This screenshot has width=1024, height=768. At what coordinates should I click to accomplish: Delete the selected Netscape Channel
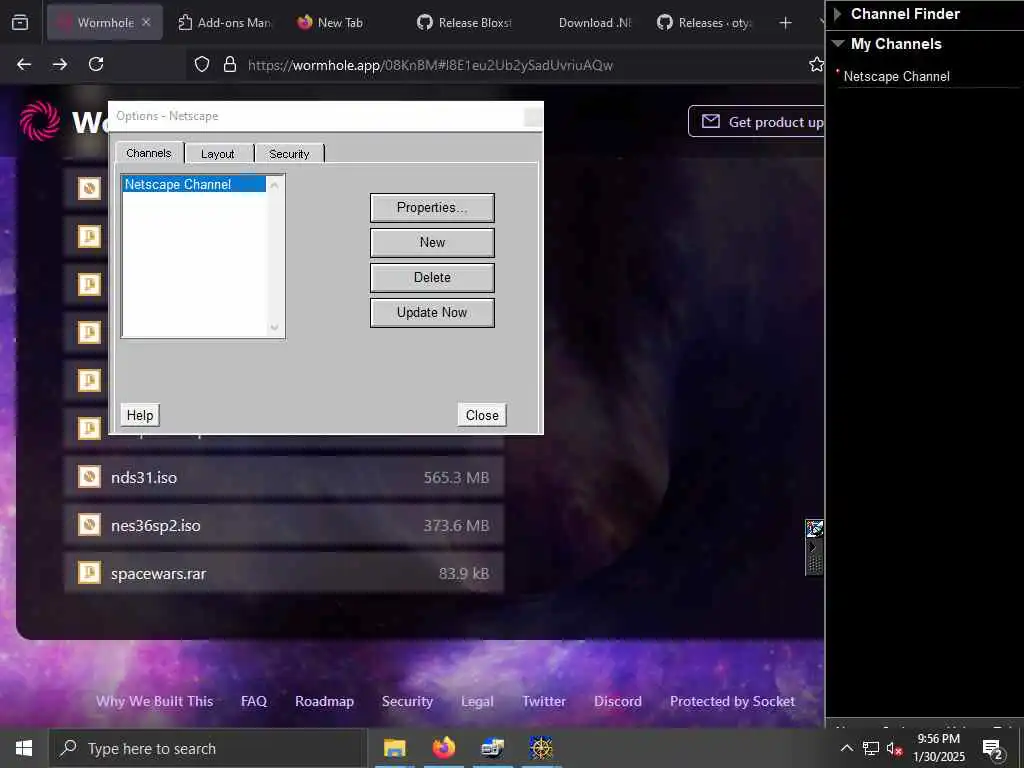click(432, 278)
